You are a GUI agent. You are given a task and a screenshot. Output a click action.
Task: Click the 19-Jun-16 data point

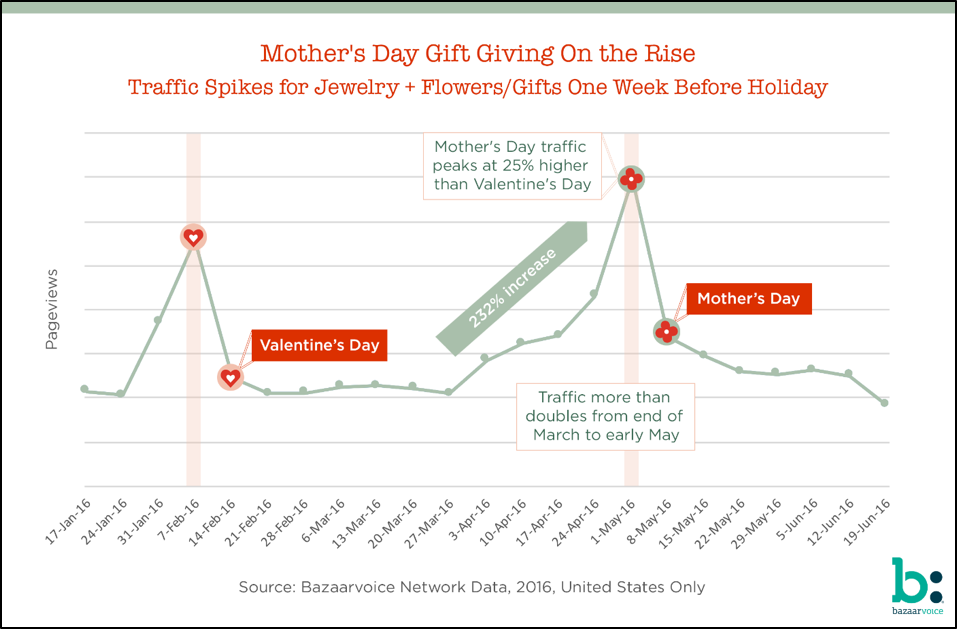(x=884, y=403)
